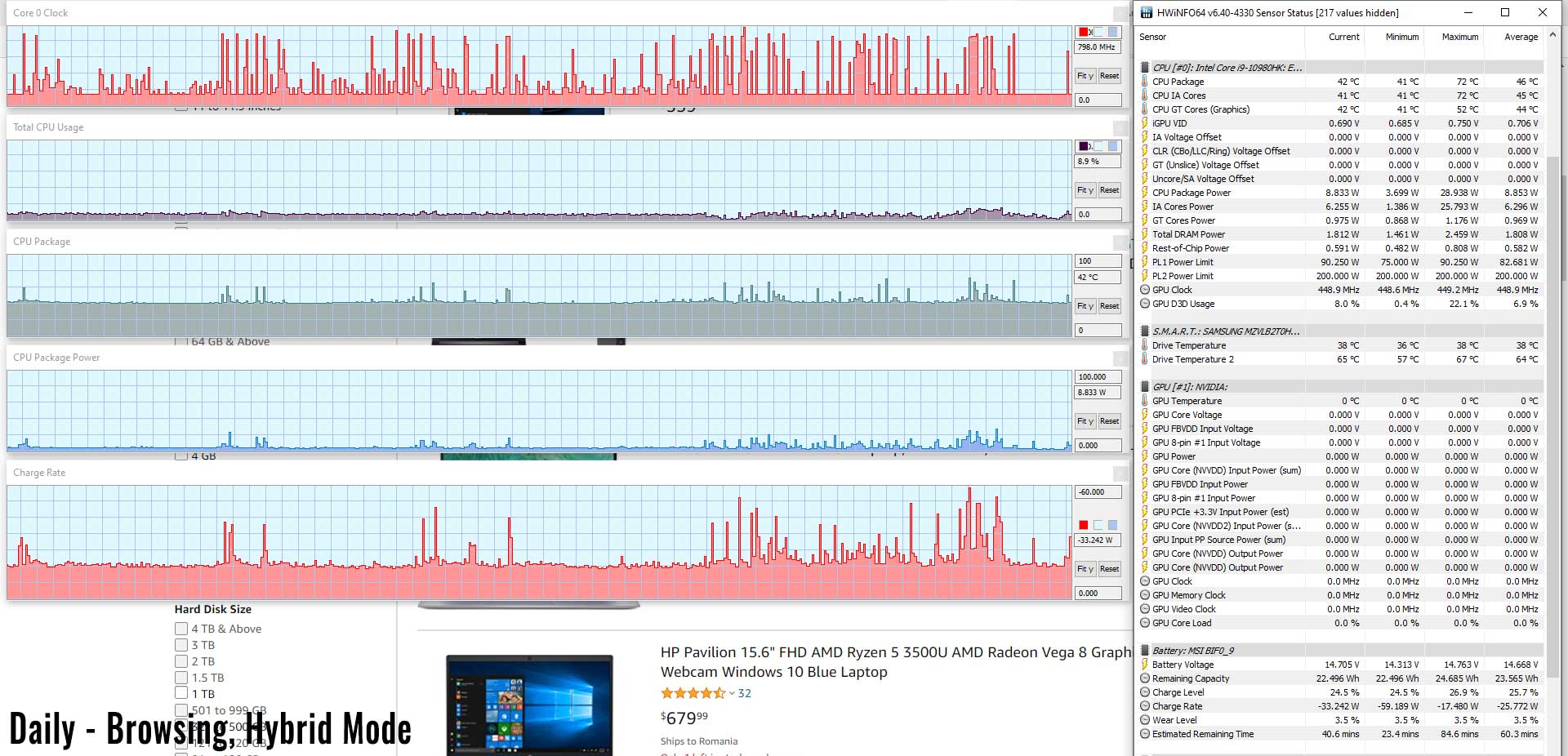The width and height of the screenshot is (1568, 756).
Task: Click the thermometer icon beside CPU Package
Action: [x=1145, y=82]
